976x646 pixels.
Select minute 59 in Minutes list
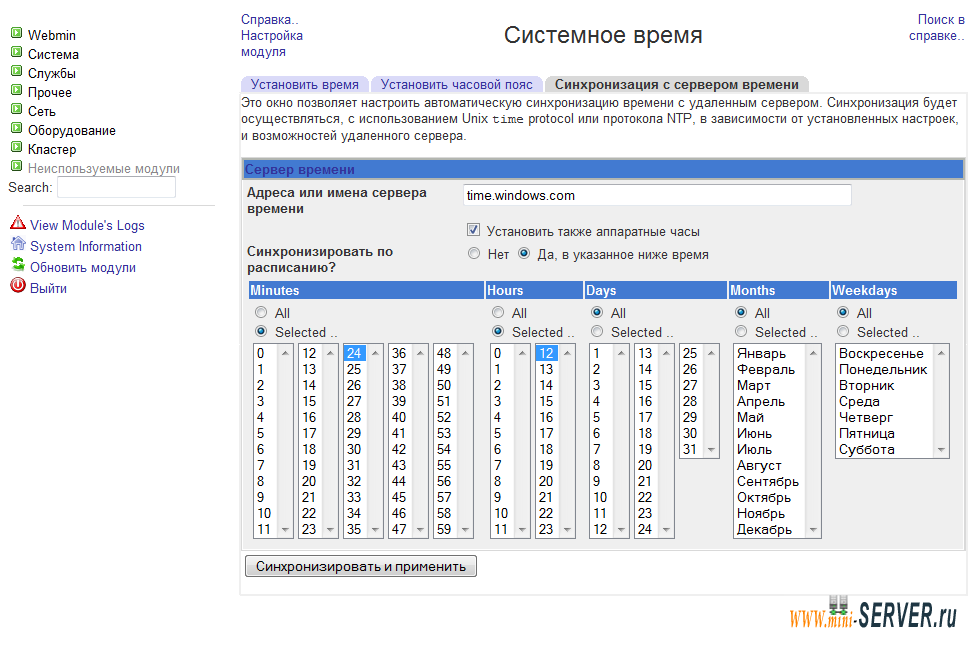tap(444, 529)
